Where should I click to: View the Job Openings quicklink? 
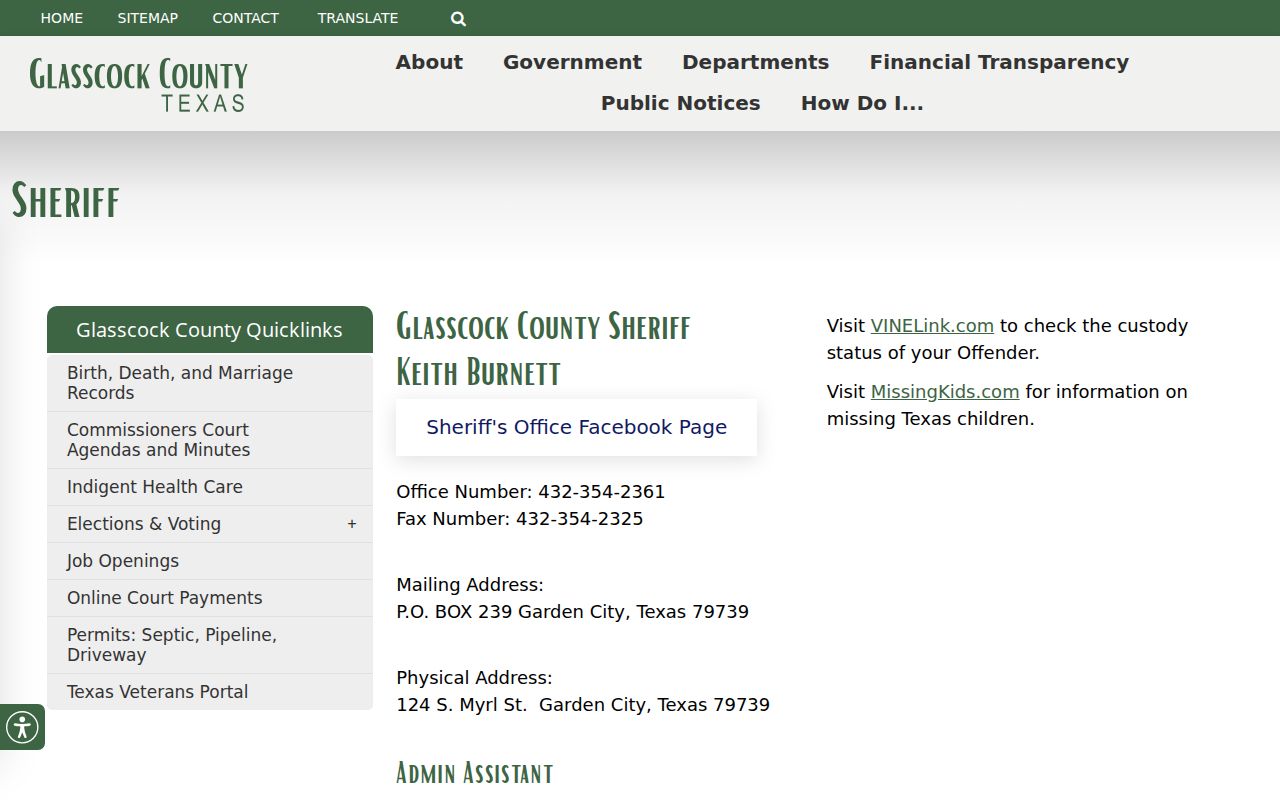(x=210, y=561)
